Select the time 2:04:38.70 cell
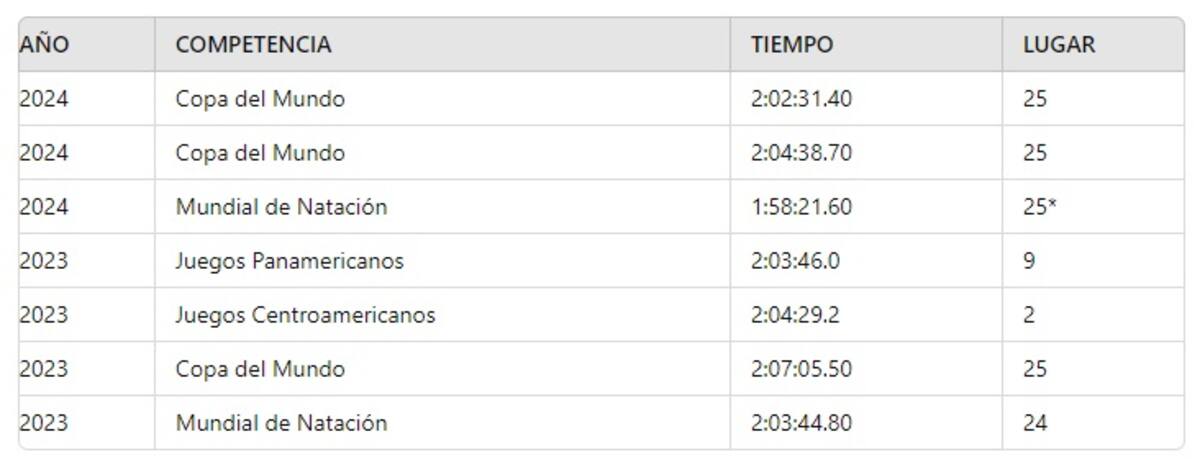Viewport: 1200px width, 470px height. (x=802, y=153)
